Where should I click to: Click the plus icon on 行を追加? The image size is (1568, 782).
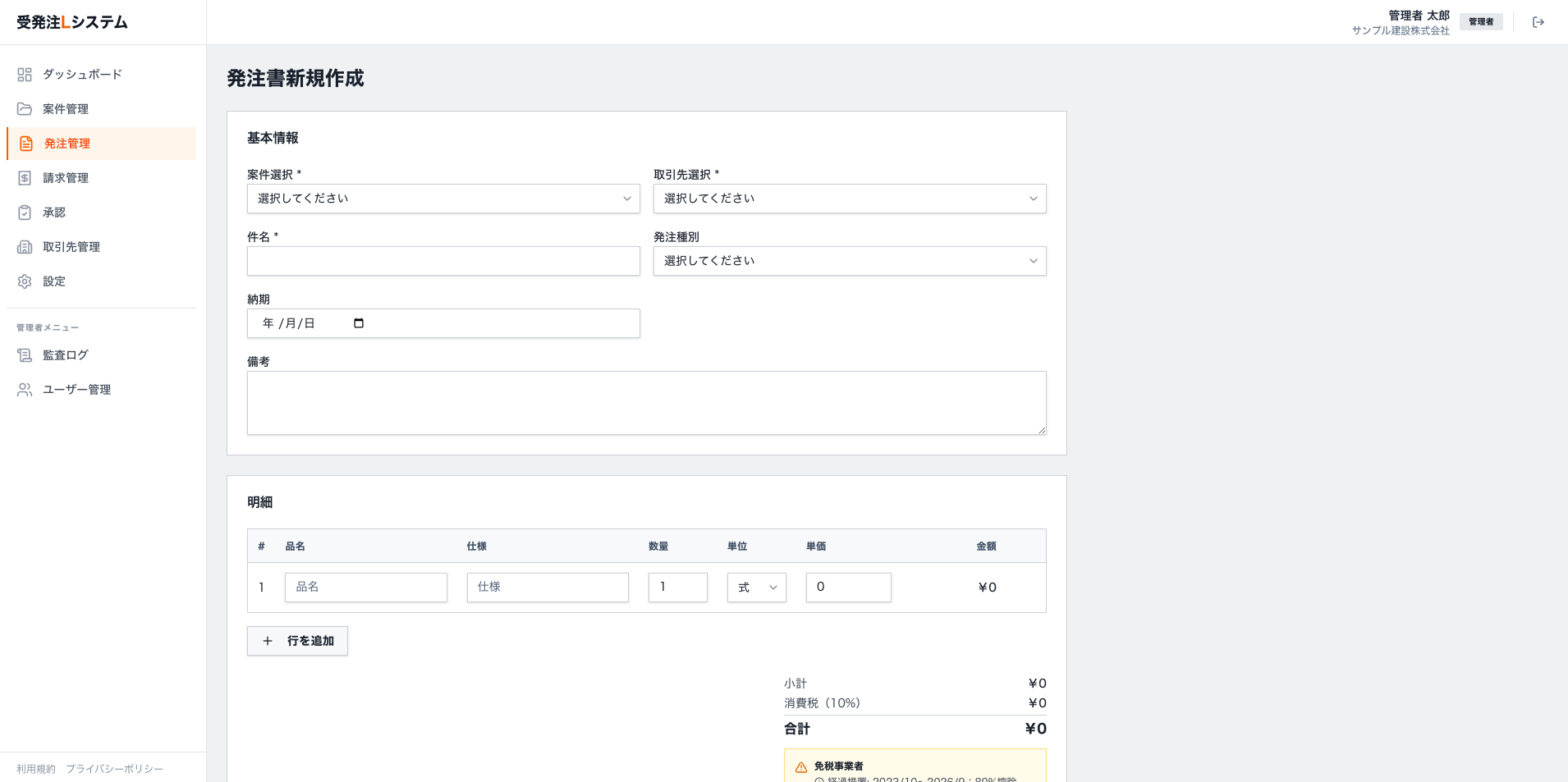[268, 641]
